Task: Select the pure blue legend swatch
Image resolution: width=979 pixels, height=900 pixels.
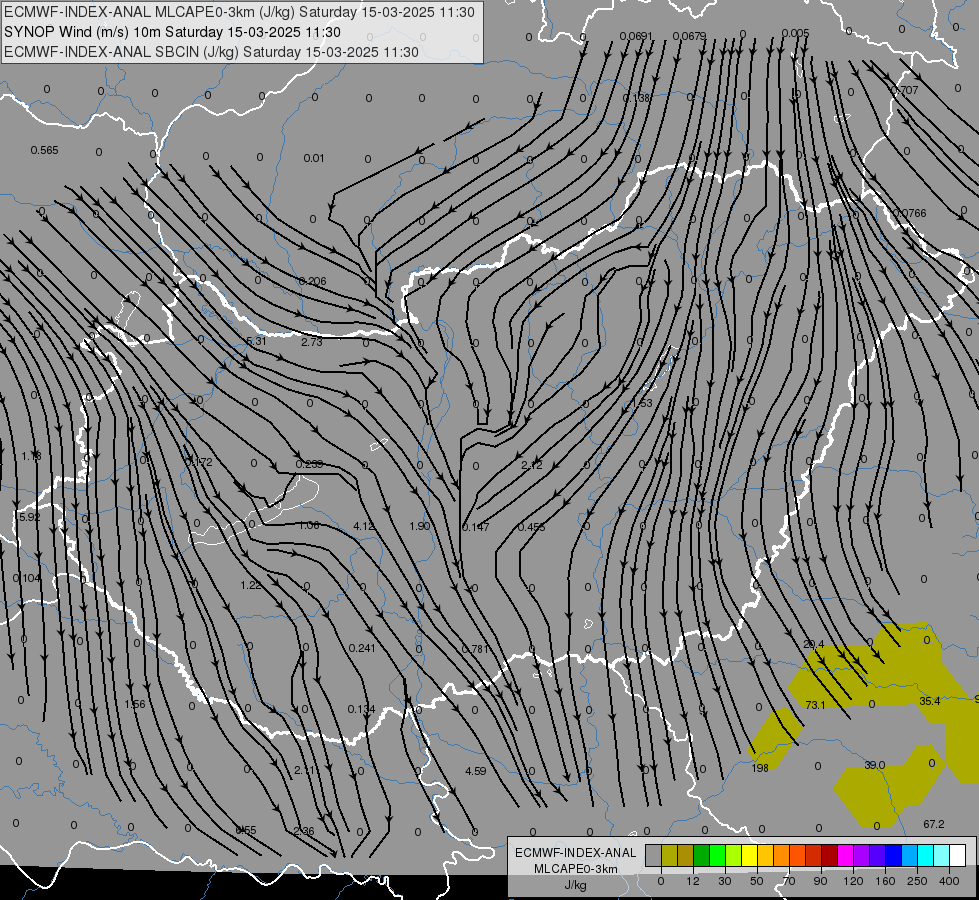Action: tap(894, 856)
